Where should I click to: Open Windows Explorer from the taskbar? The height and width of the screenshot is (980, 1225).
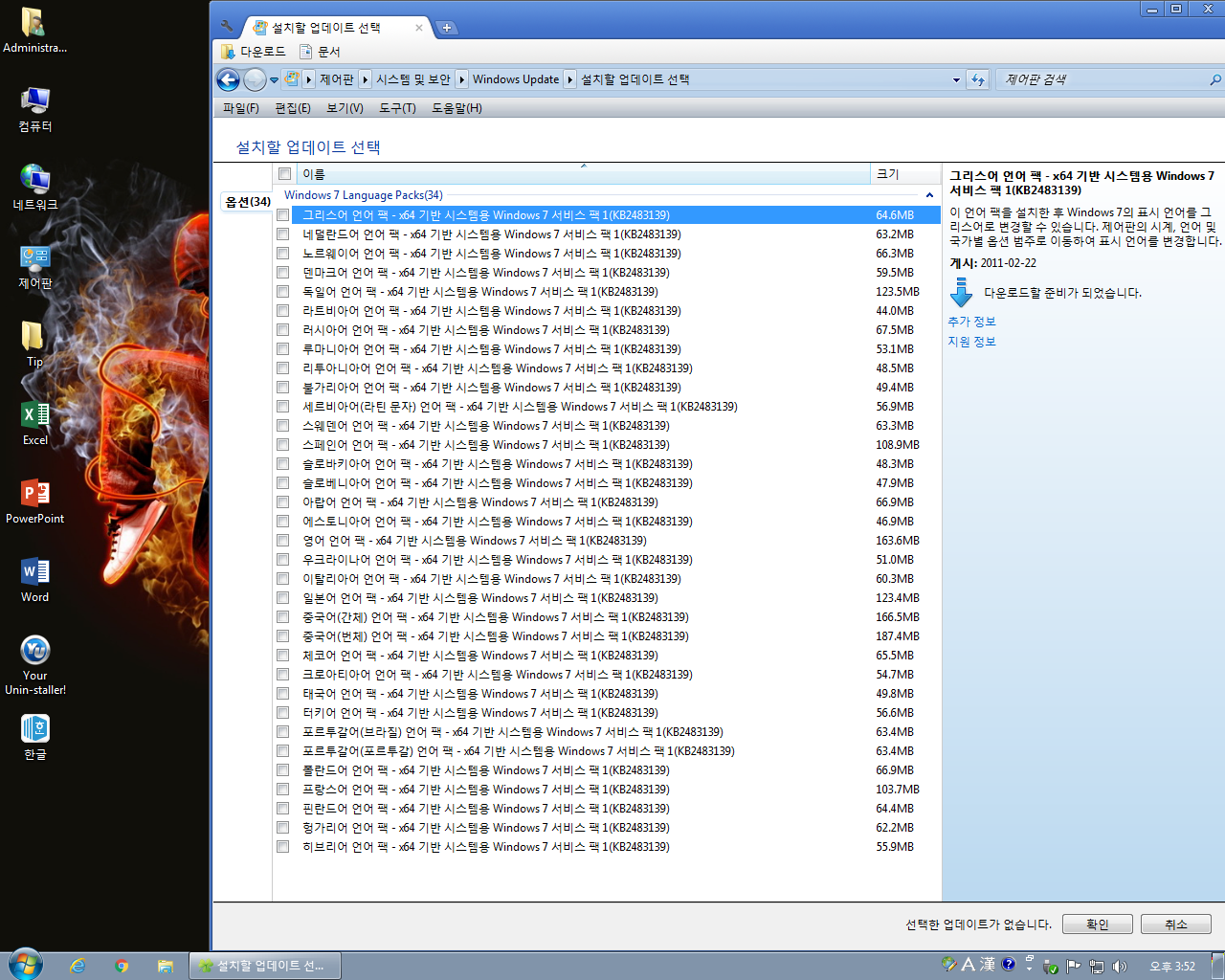166,966
